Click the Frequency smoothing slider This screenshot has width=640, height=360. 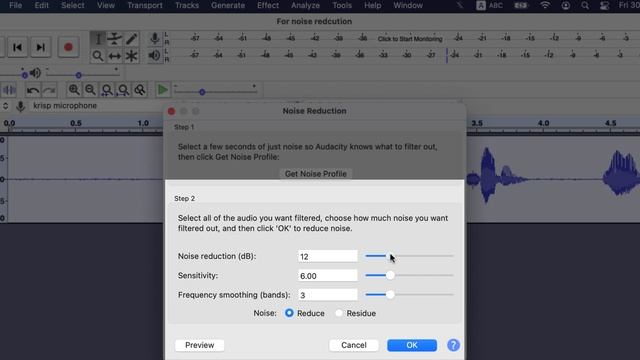pyautogui.click(x=409, y=294)
